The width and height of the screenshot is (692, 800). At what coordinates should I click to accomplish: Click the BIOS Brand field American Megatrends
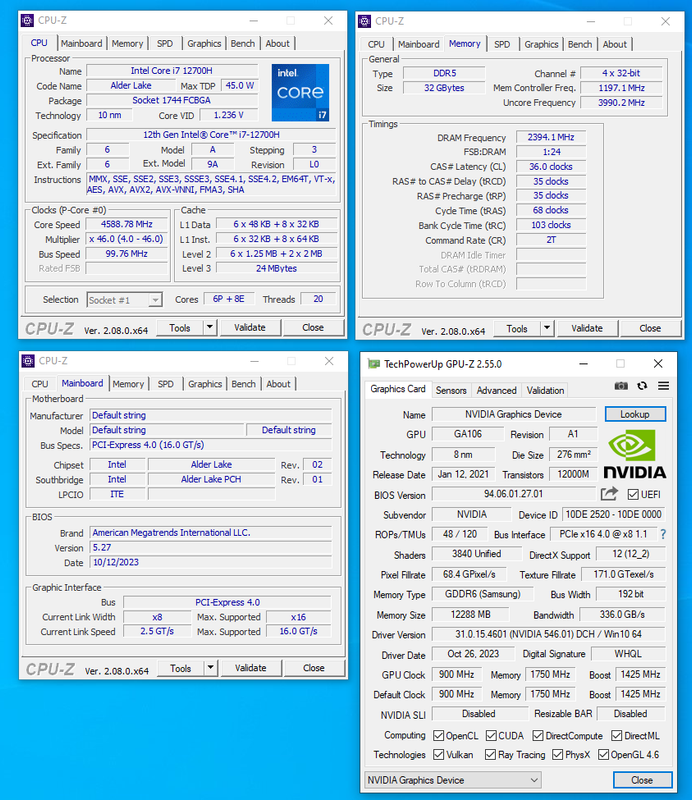pyautogui.click(x=211, y=533)
